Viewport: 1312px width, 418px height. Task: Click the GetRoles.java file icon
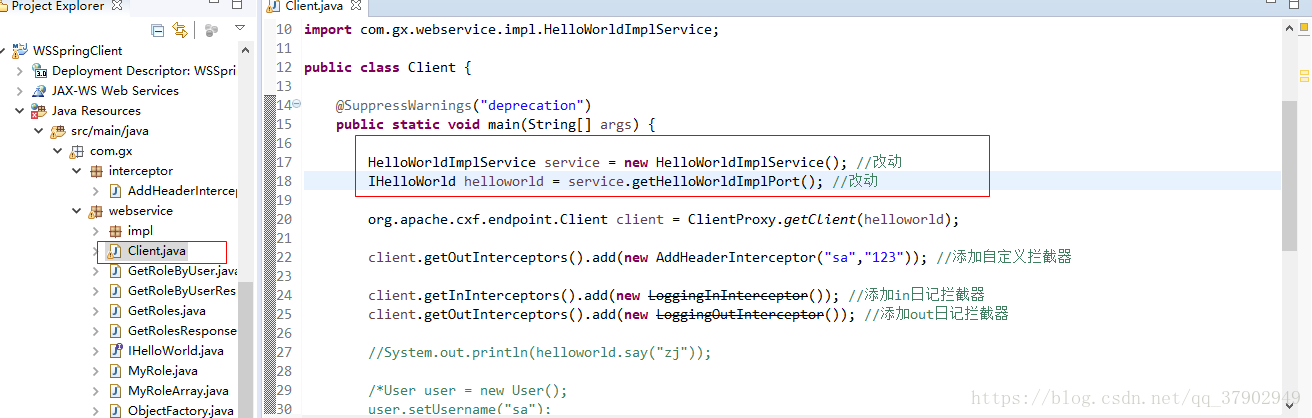116,311
